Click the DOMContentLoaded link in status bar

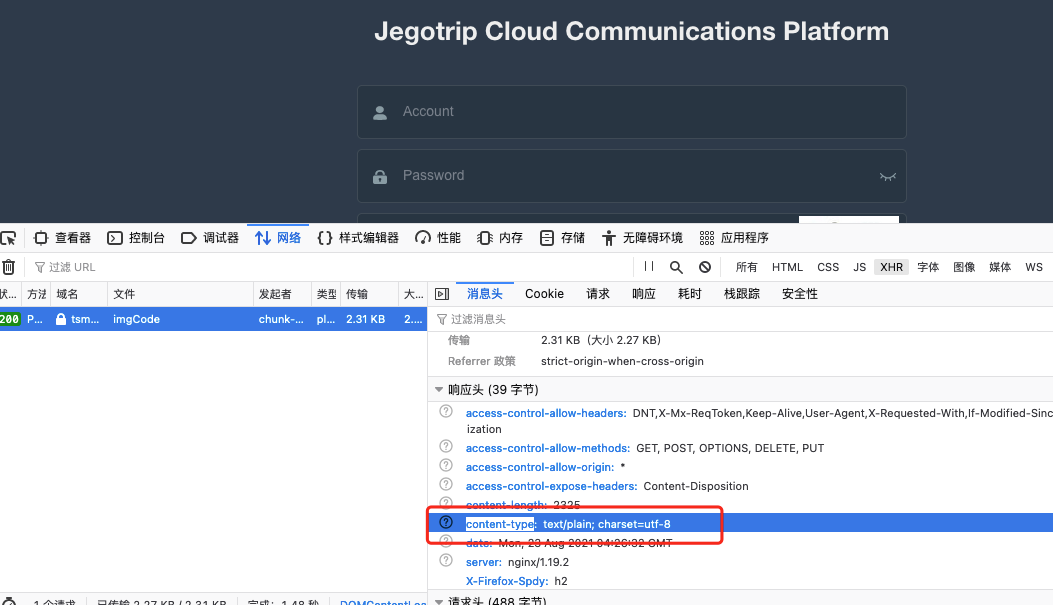point(383,602)
